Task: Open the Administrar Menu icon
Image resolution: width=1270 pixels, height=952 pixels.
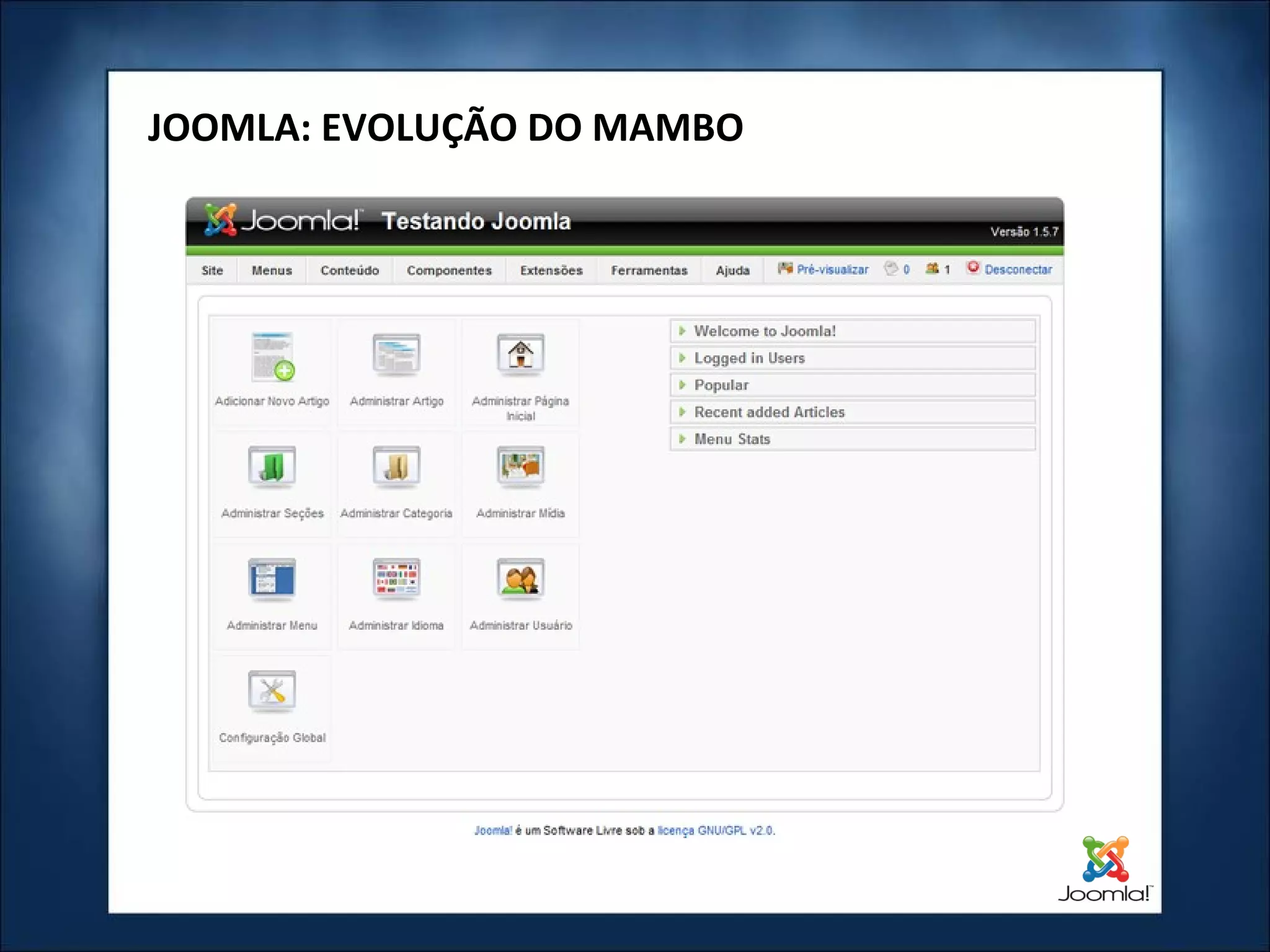Action: 272,579
